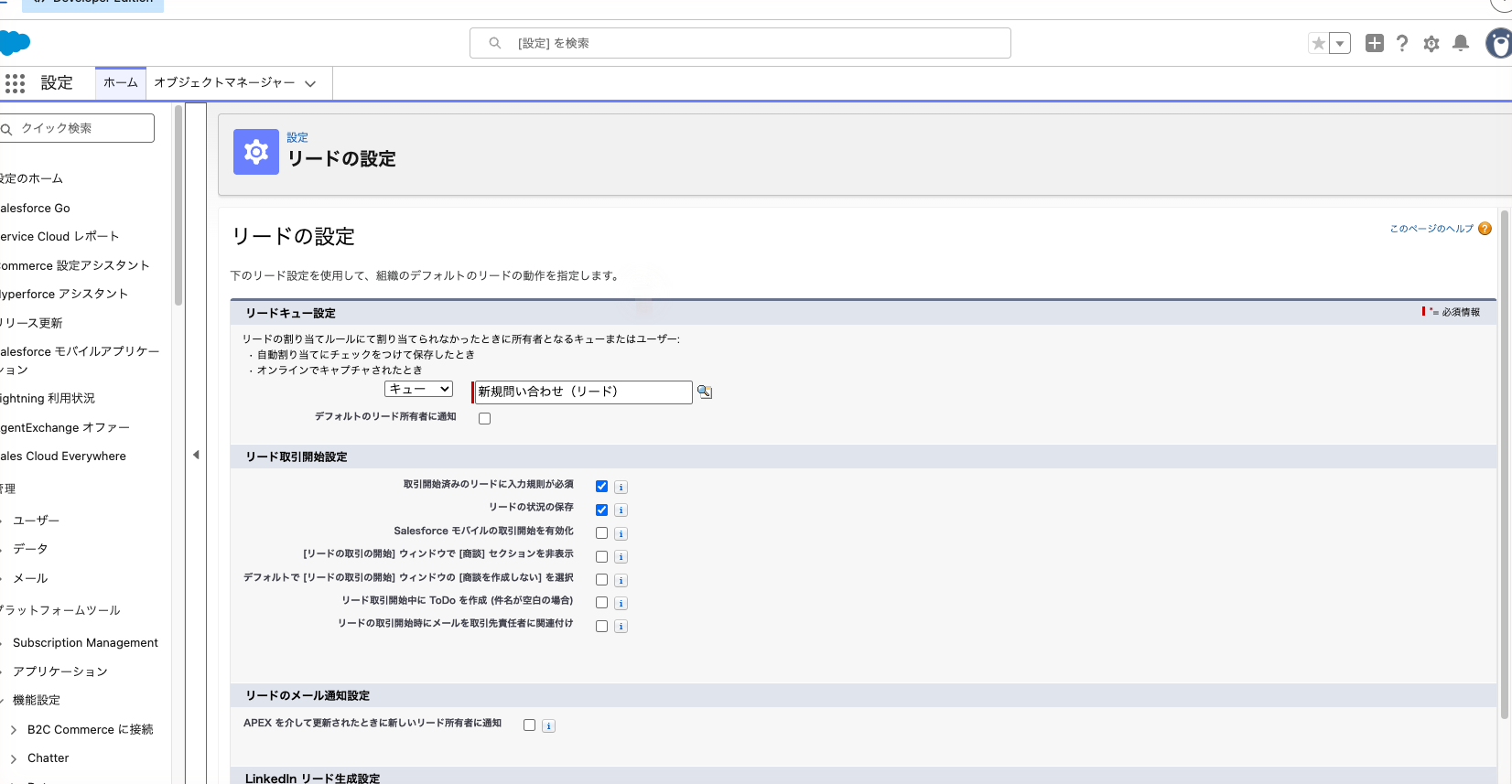1512x784 pixels.
Task: Click the Salesforce cloud logo
Action: (15, 43)
